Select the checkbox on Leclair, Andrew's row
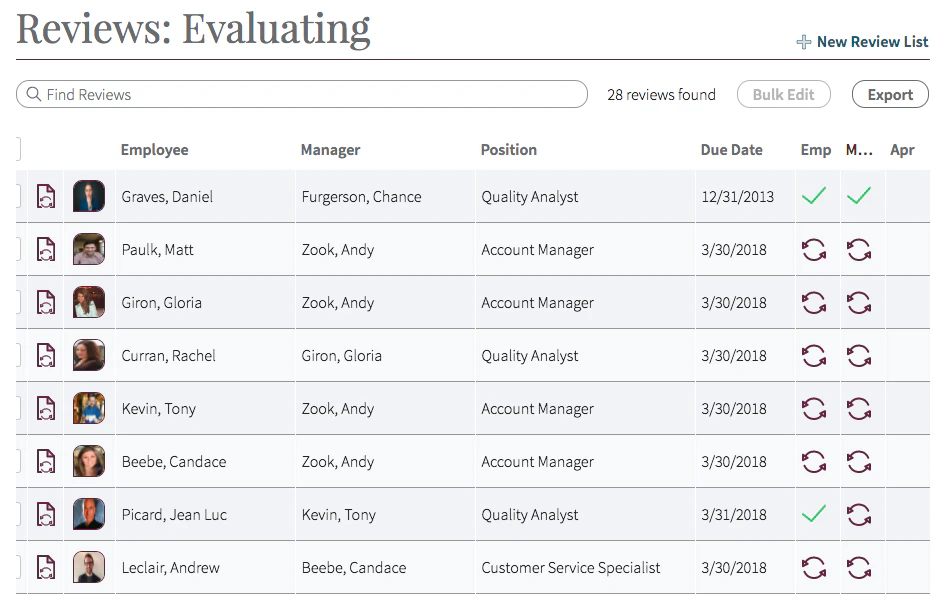Screen dimensions: 934x594 click(x=16, y=567)
